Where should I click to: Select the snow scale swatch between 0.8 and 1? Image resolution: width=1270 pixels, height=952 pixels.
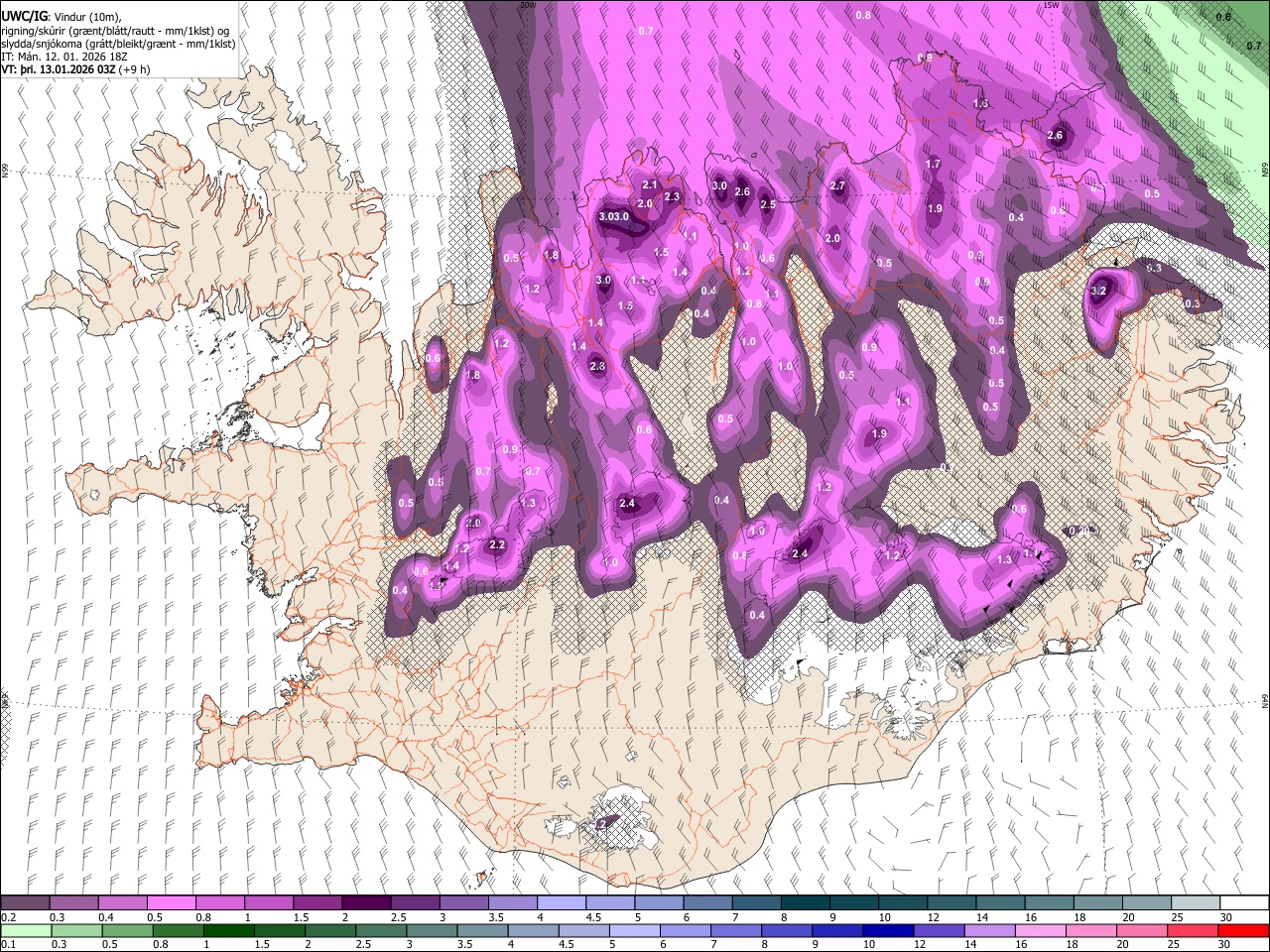pyautogui.click(x=220, y=903)
